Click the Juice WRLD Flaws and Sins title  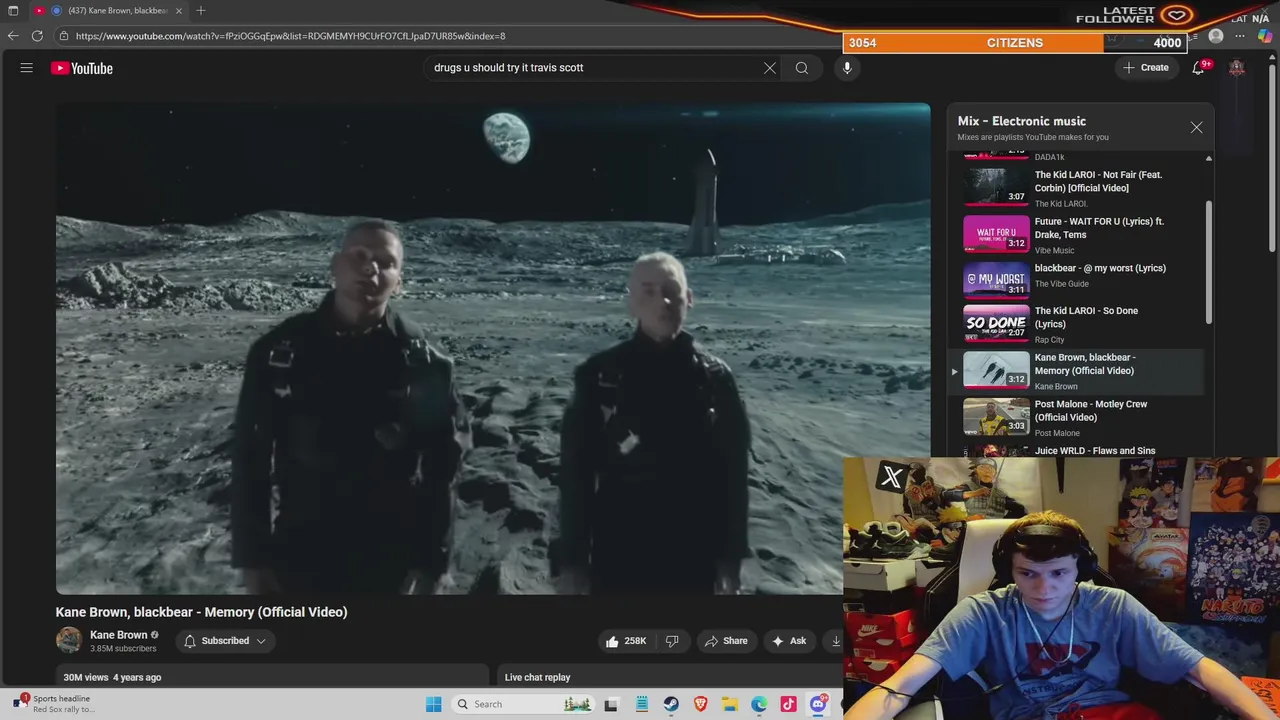coord(1095,451)
